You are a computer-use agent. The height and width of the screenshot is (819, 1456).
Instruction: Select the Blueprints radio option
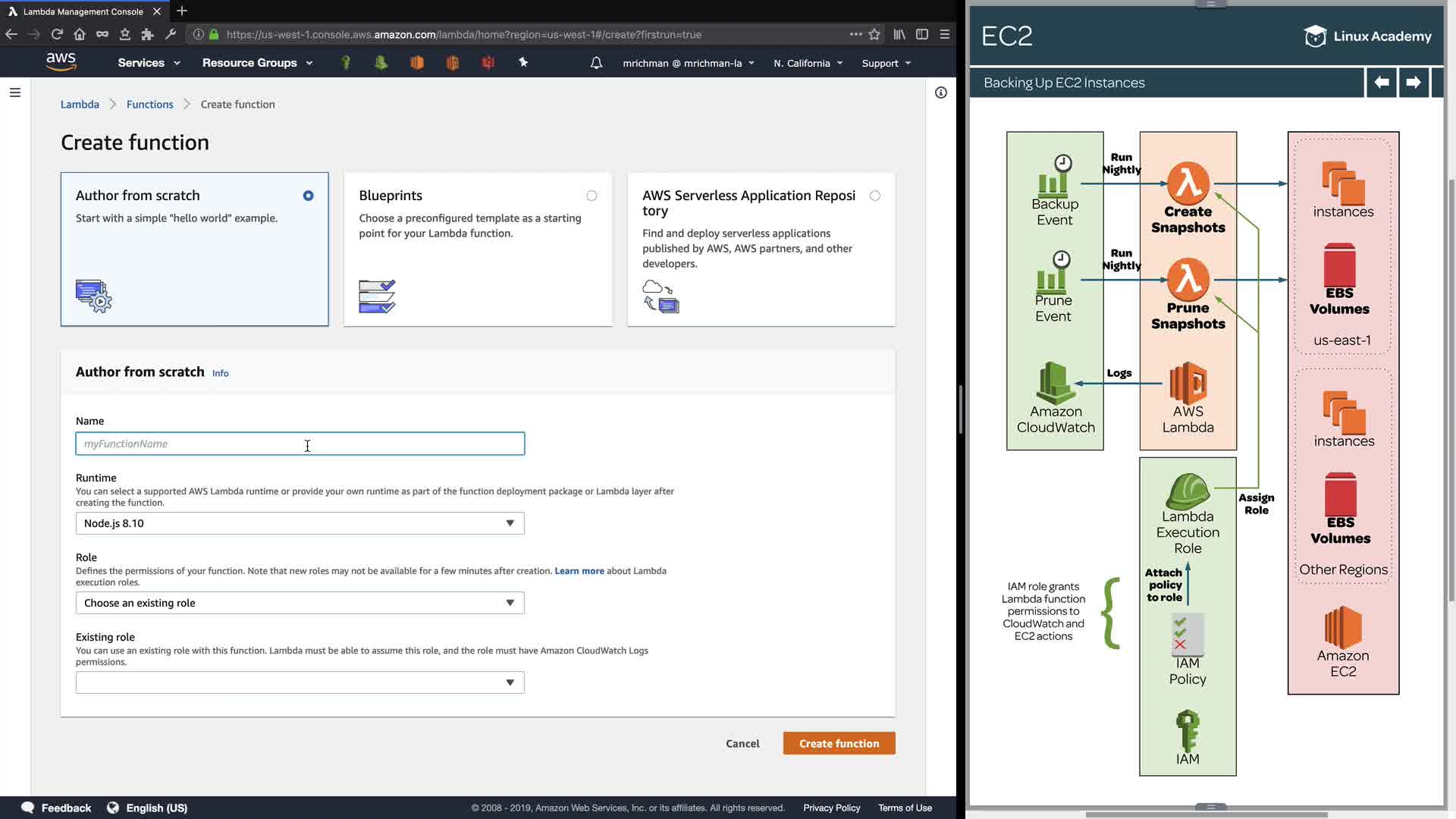(x=591, y=196)
